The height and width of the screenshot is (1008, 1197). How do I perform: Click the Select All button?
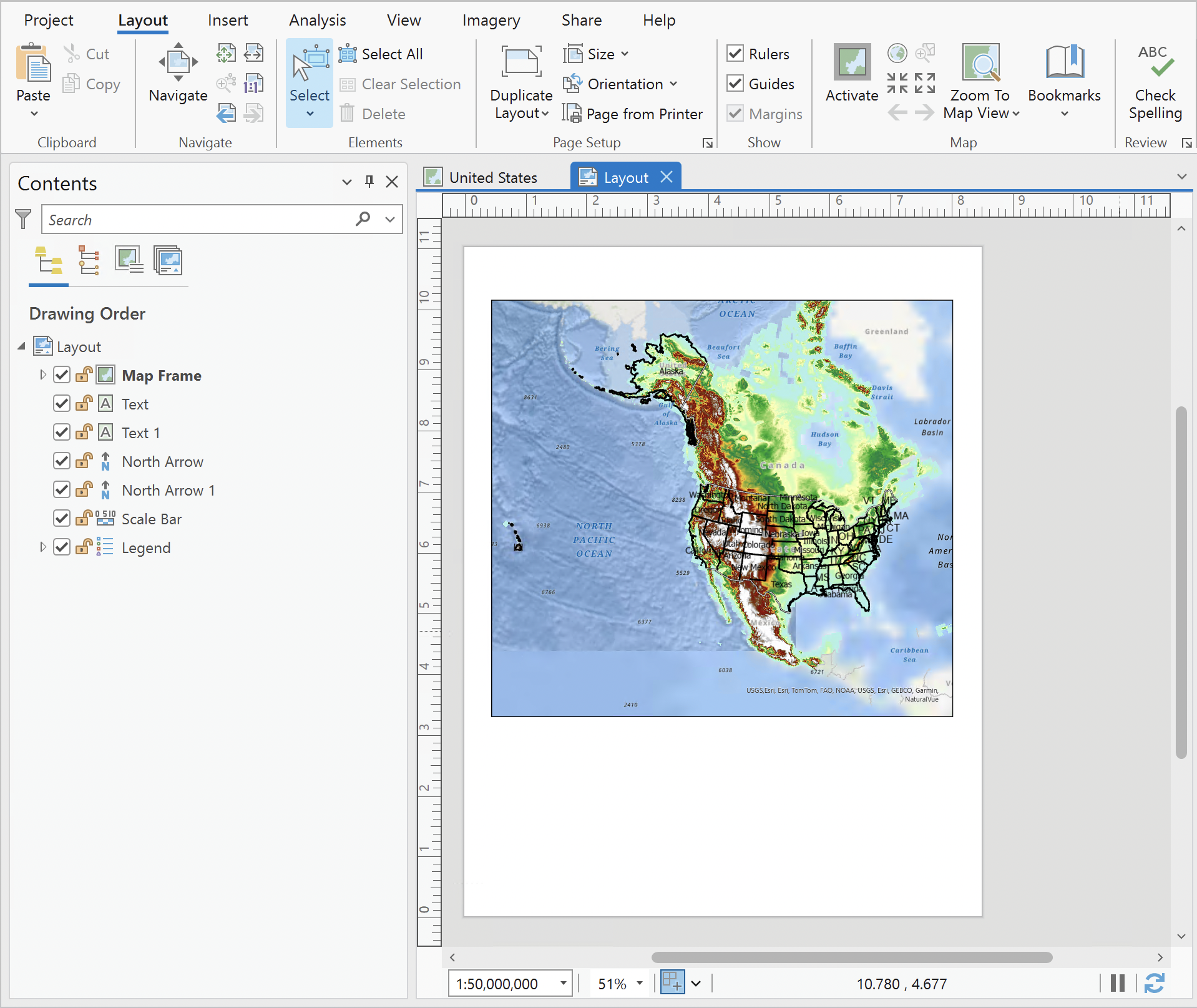tap(381, 54)
